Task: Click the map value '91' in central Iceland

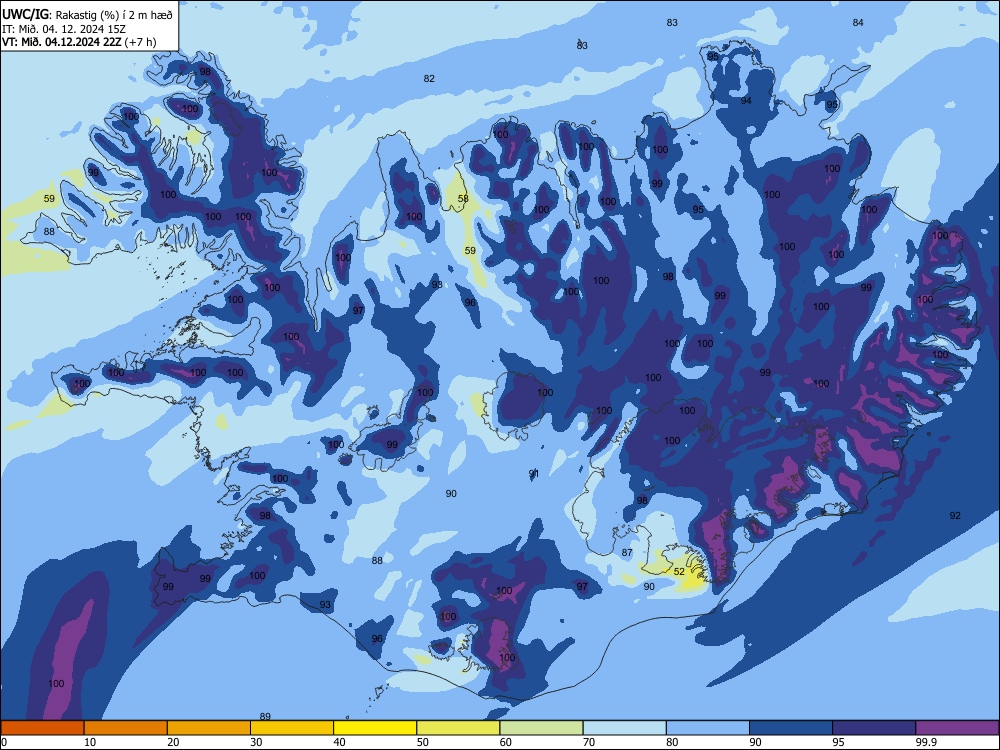Action: point(534,473)
